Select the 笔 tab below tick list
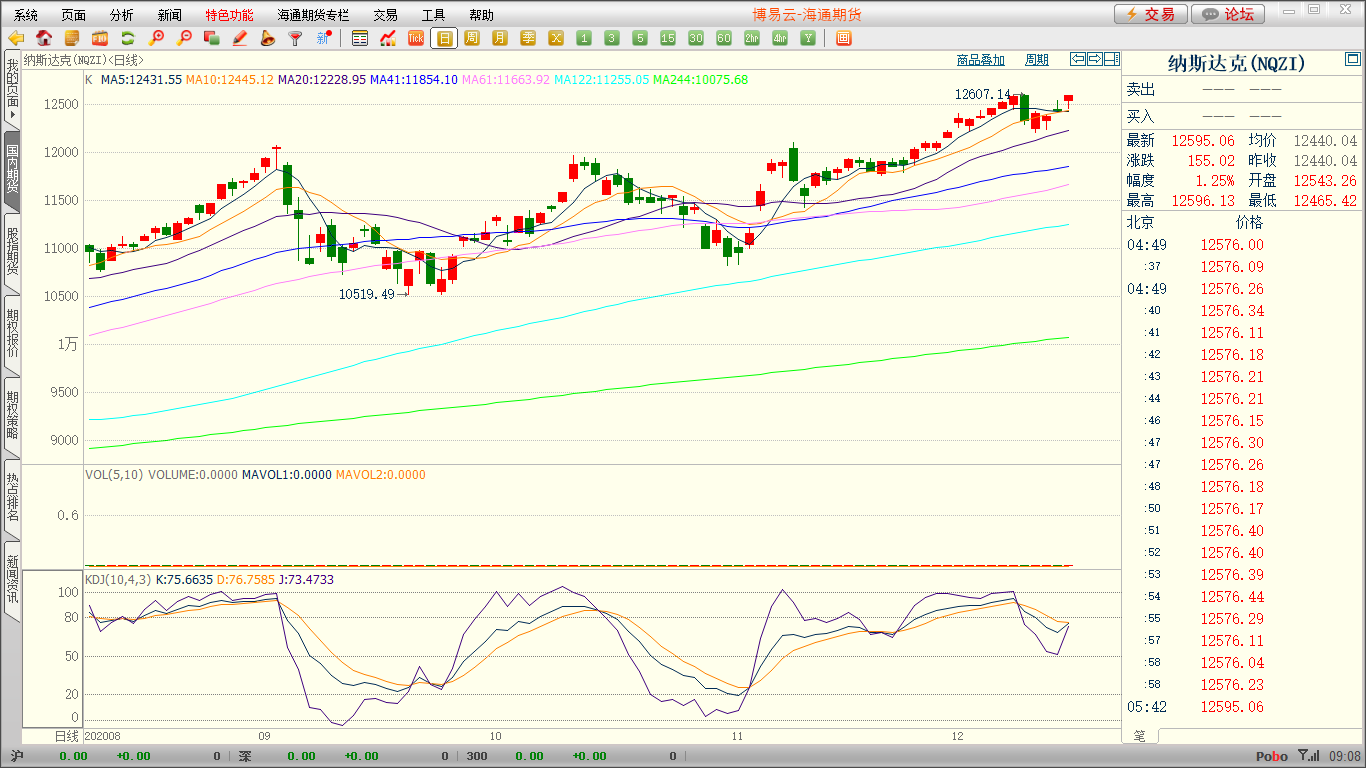The height and width of the screenshot is (768, 1366). coord(1139,736)
